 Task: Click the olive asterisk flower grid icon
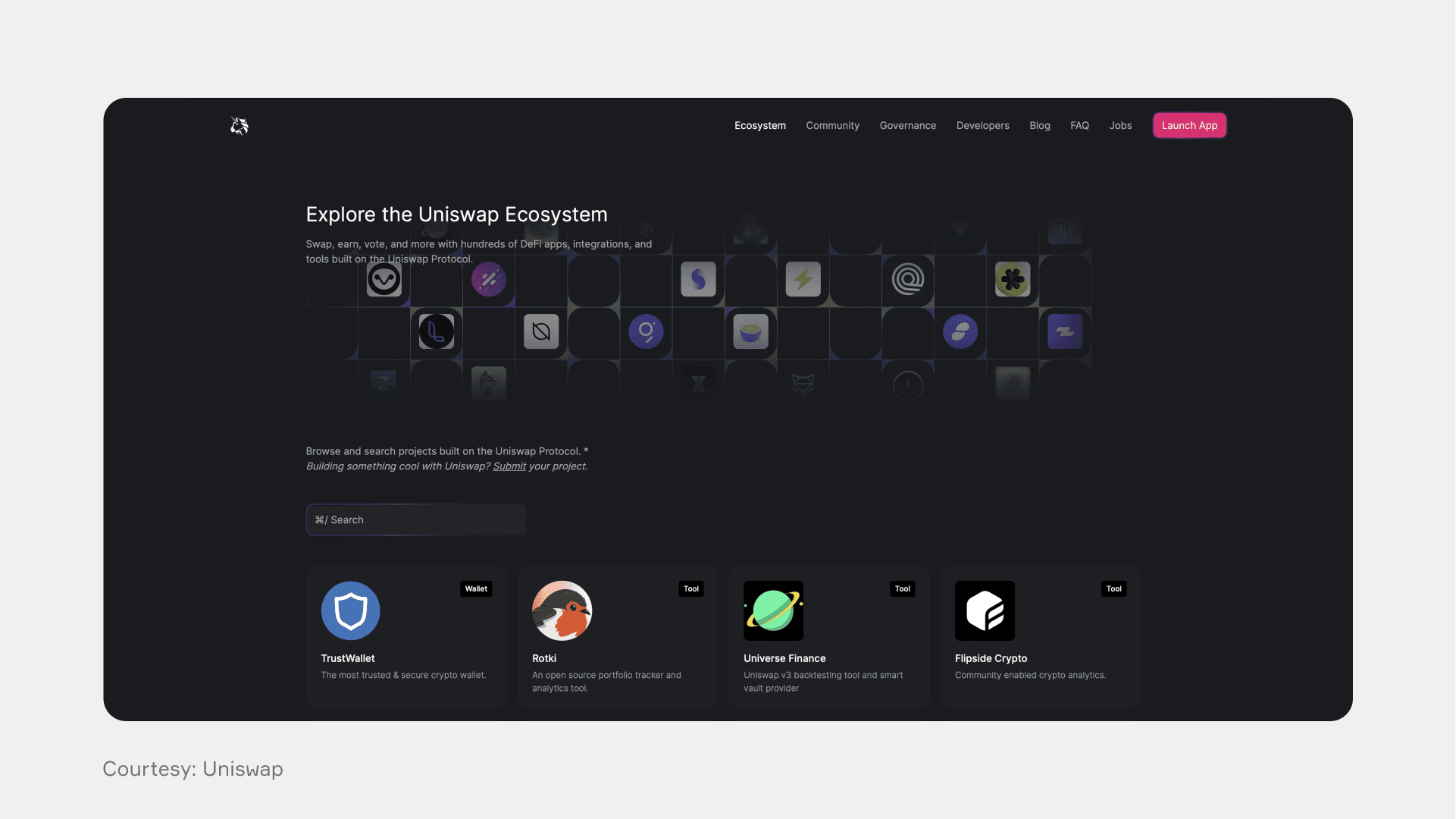click(1012, 280)
